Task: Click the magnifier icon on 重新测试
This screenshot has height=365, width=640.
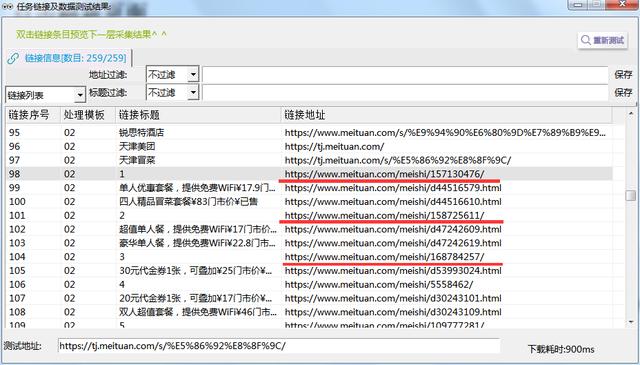Action: click(586, 40)
